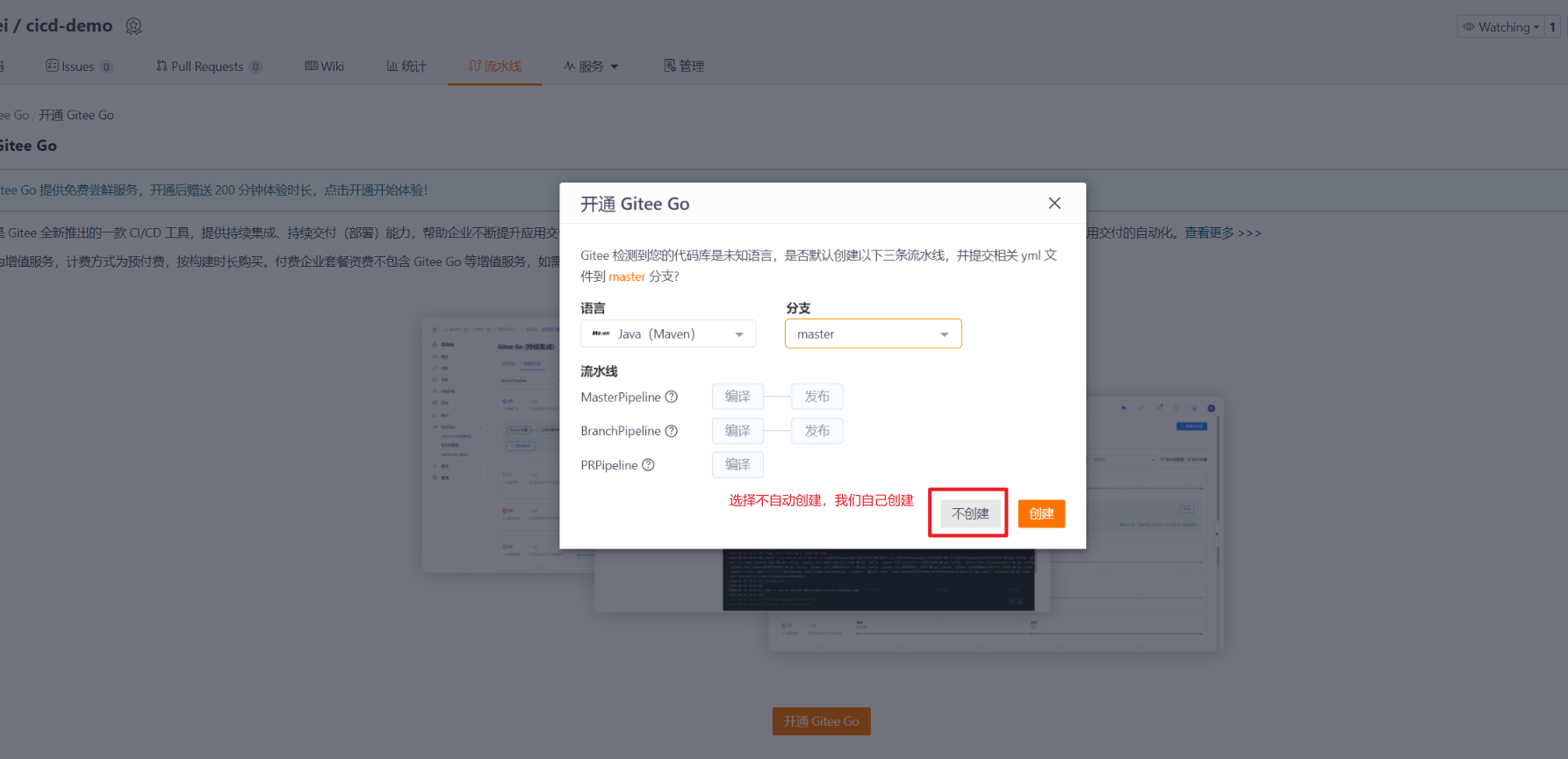Click the 点击开通开始体验 banner text
This screenshot has height=759, width=1568.
pos(376,190)
